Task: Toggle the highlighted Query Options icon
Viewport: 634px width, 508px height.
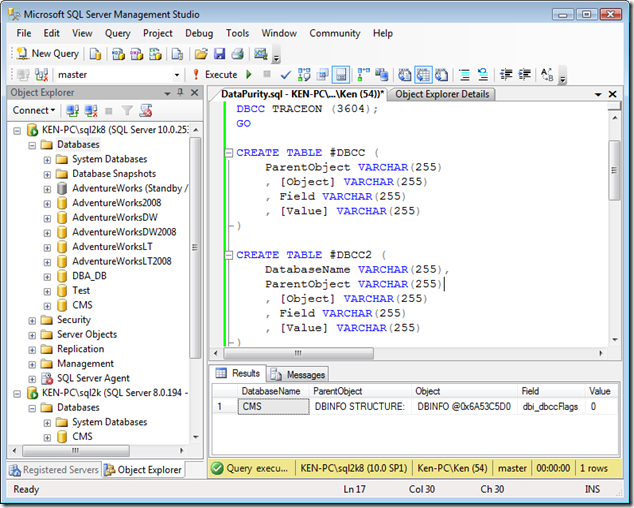Action: [x=341, y=74]
